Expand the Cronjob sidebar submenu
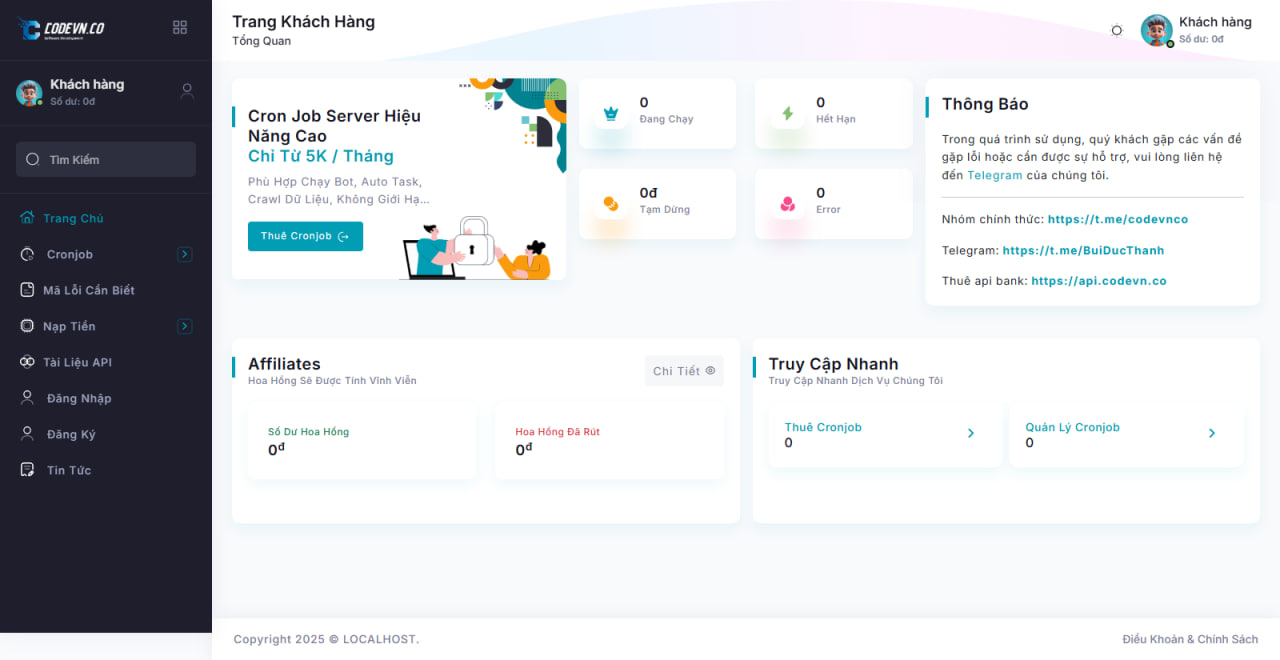 (184, 254)
